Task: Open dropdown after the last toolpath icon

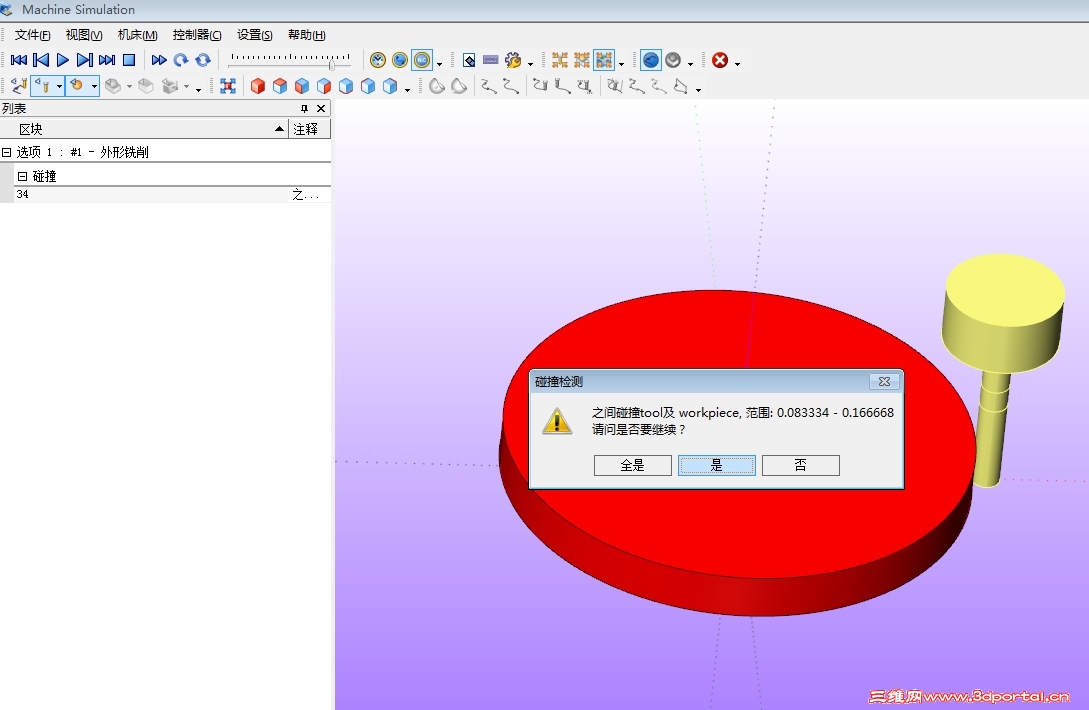Action: (699, 90)
